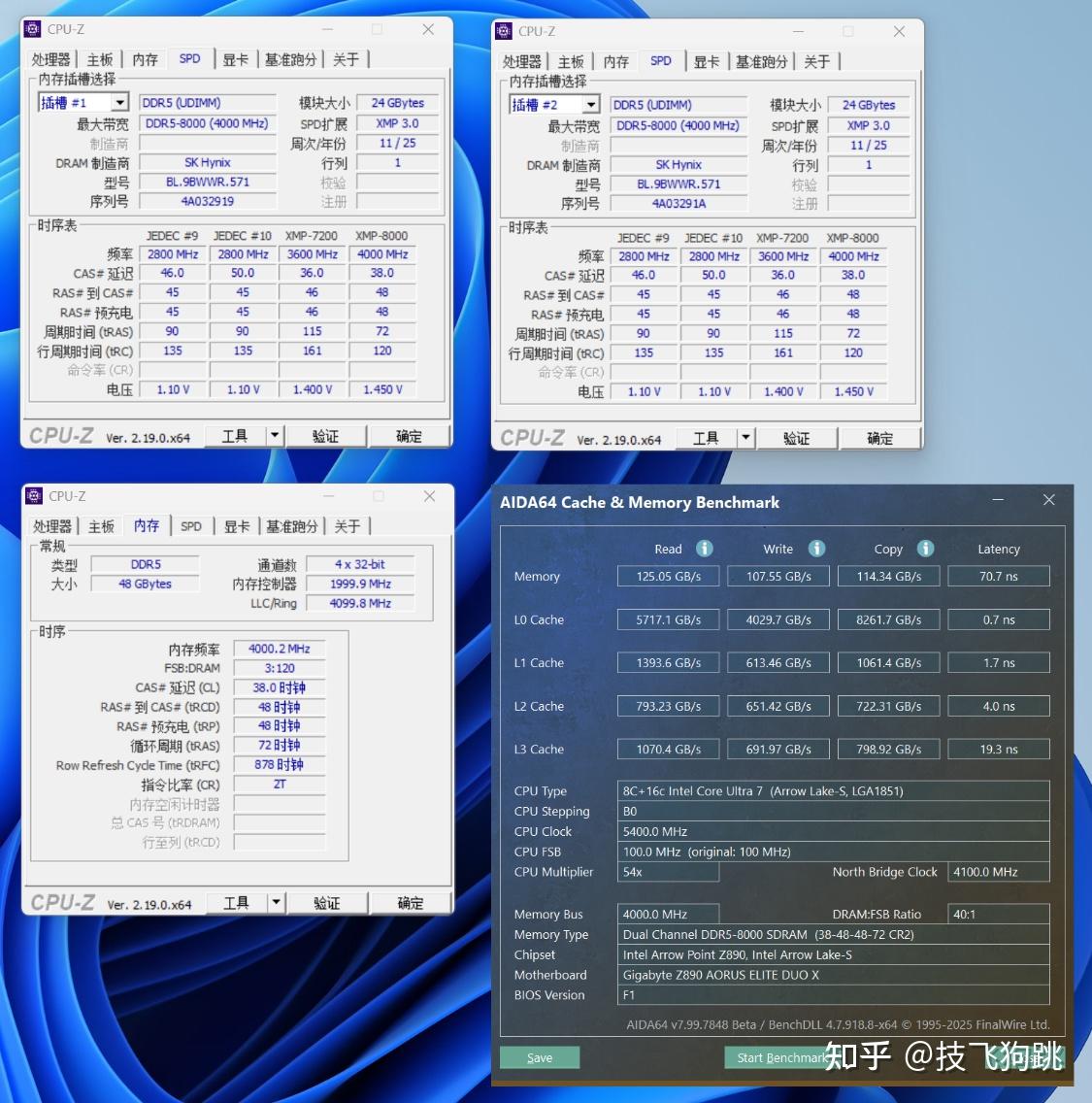Screen dimensions: 1092x1103
Task: Minimize the bottom CPU-Z memory window
Action: pyautogui.click(x=329, y=496)
